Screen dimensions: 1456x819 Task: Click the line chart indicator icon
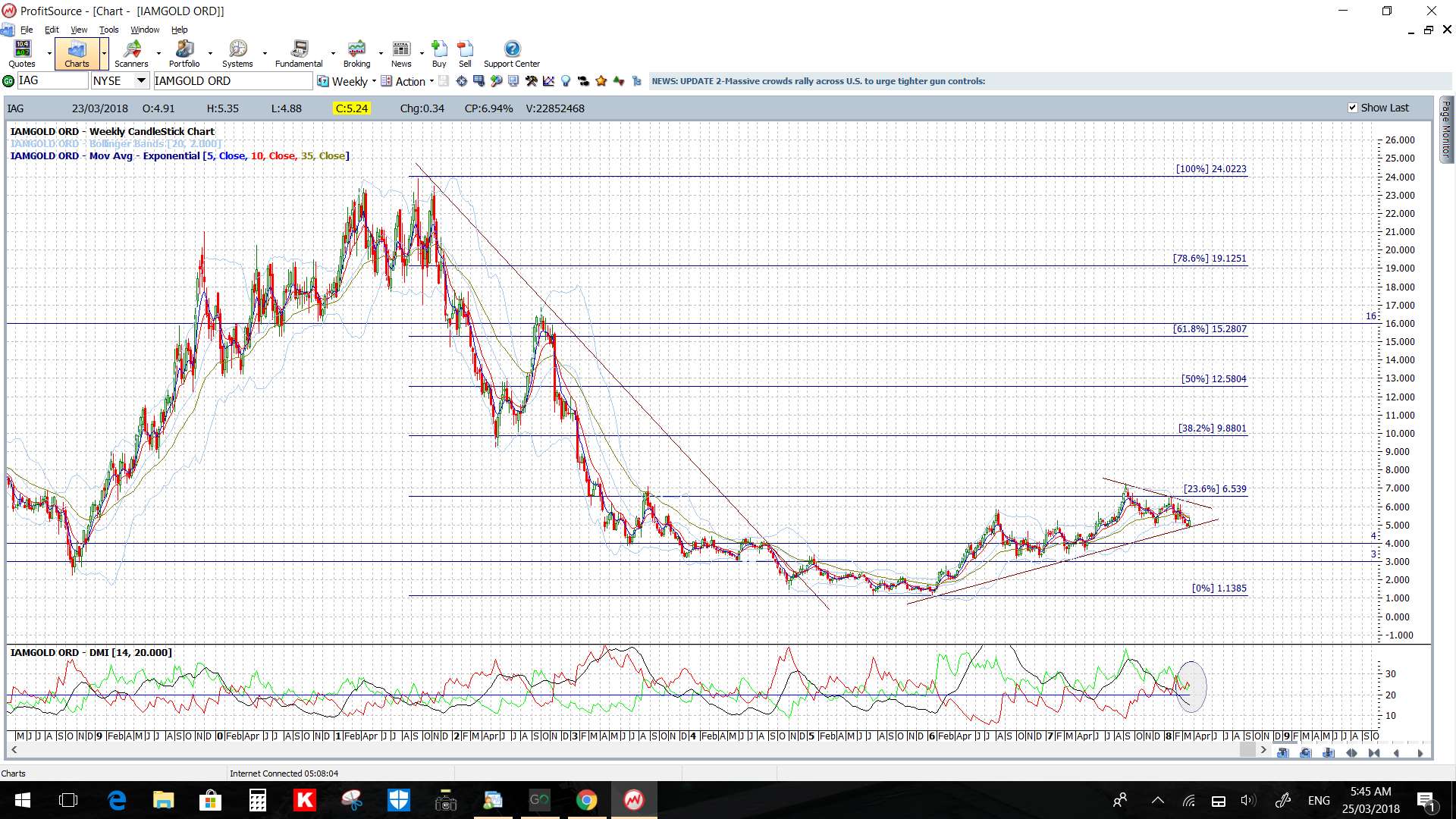coord(548,81)
